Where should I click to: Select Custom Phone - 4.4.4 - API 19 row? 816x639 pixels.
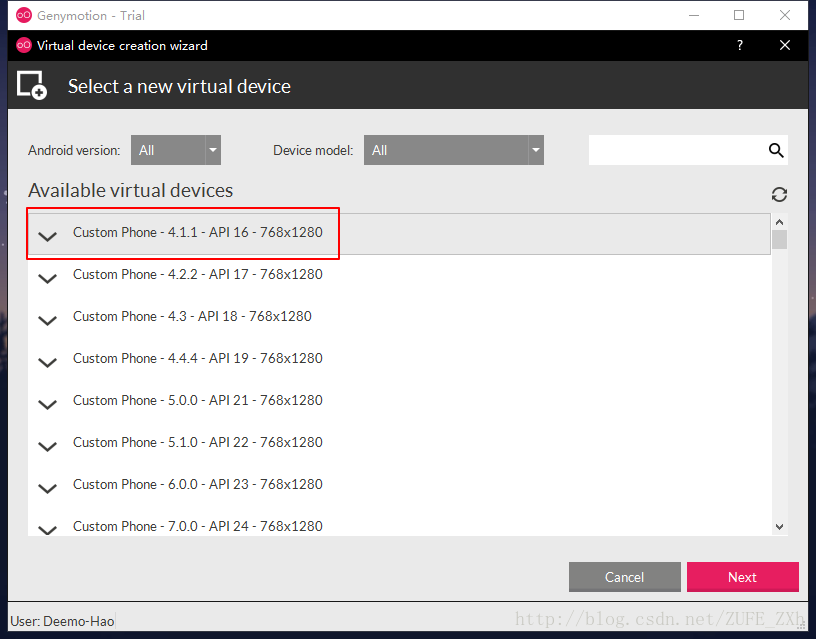[399, 360]
